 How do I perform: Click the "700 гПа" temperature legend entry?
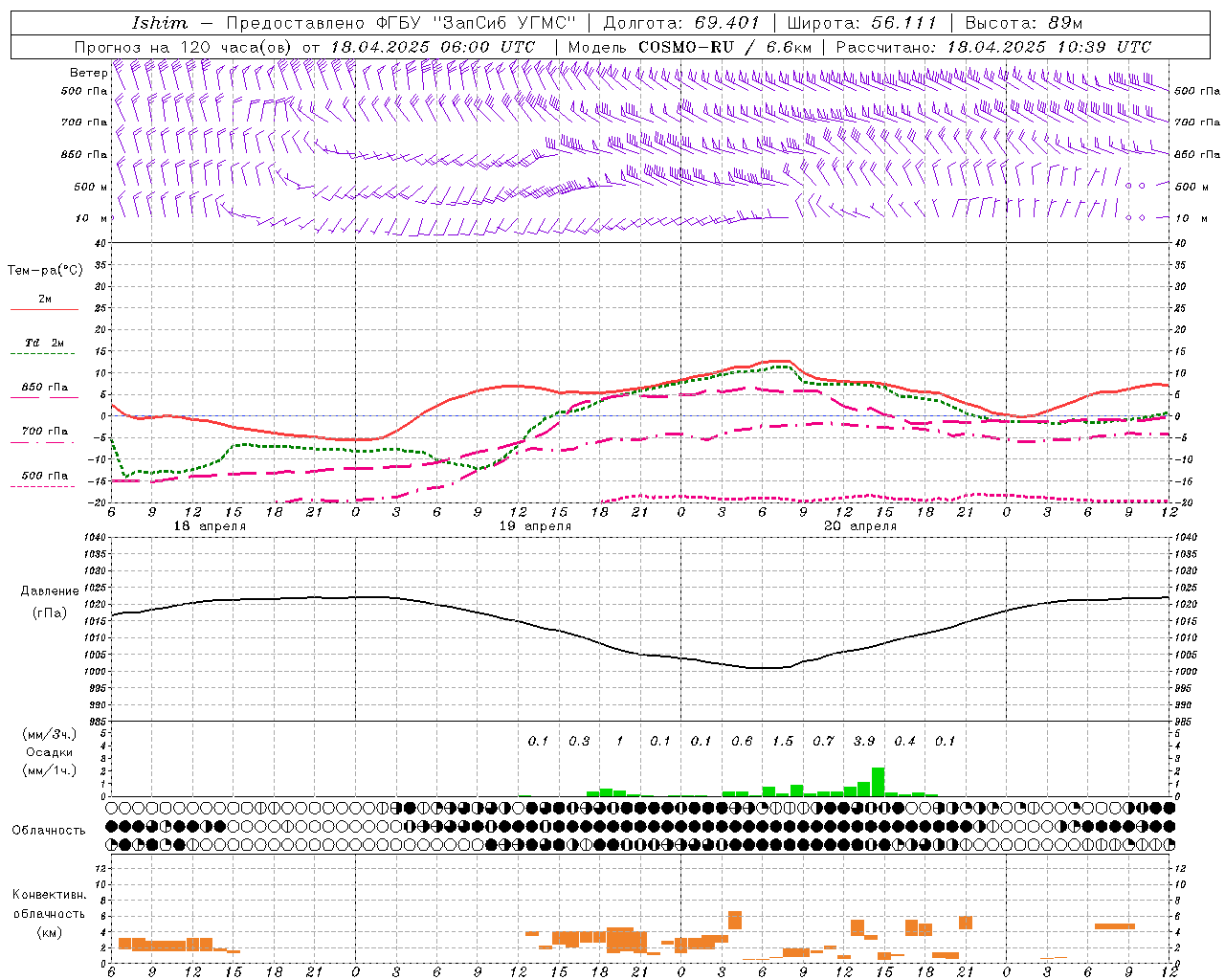point(44,432)
